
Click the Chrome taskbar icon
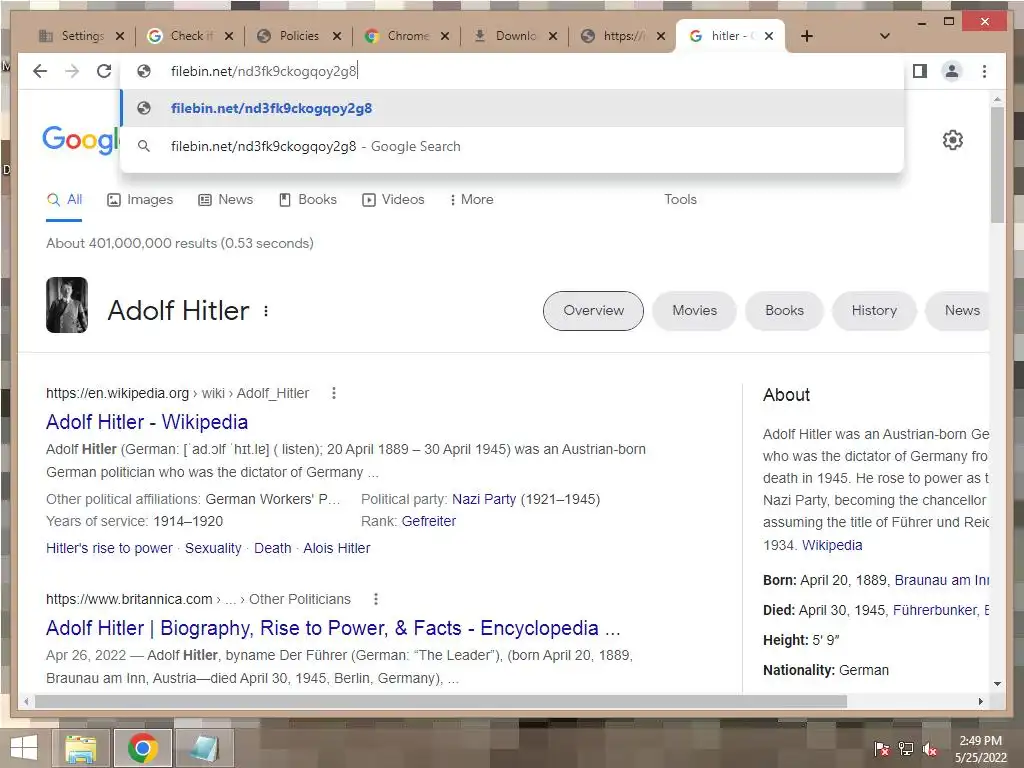pos(142,748)
